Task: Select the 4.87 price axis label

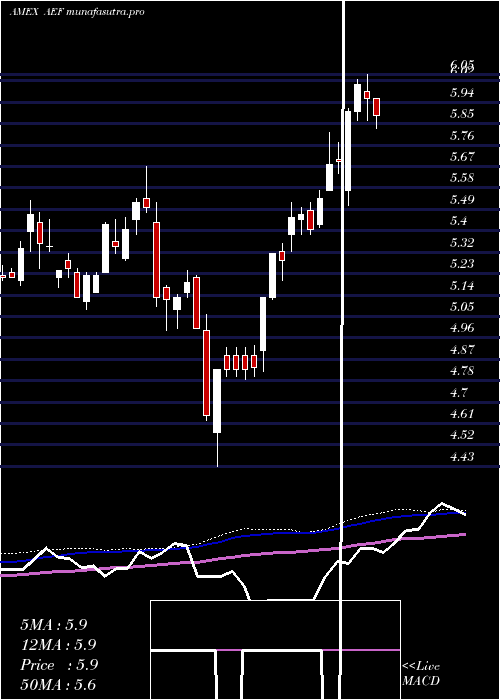Action: pyautogui.click(x=462, y=349)
